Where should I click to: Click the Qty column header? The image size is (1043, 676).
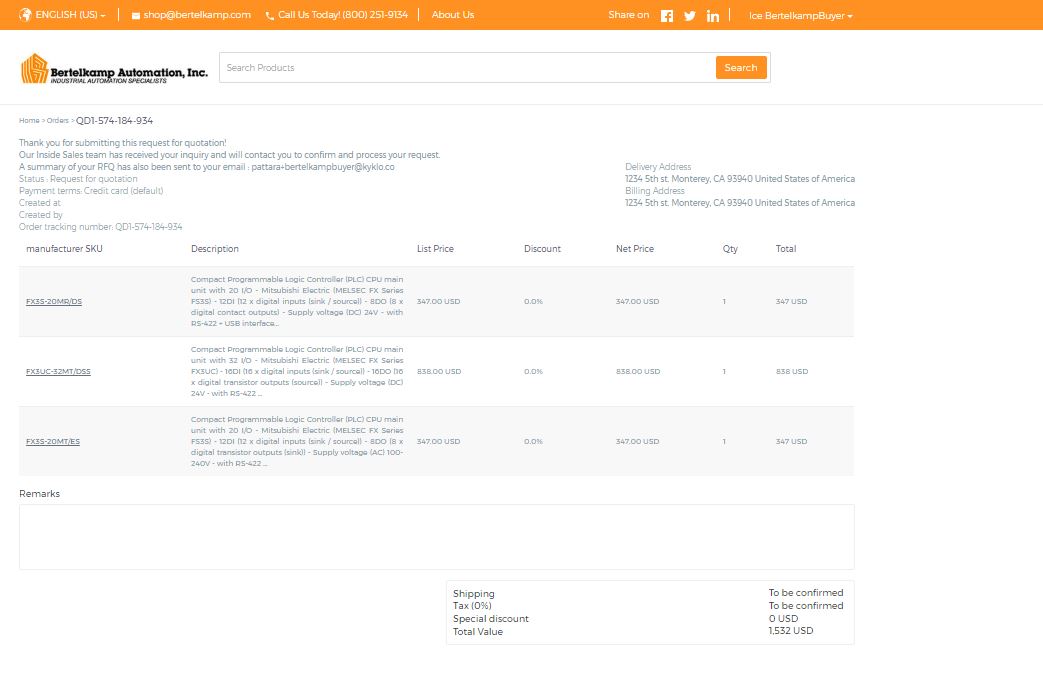(730, 249)
